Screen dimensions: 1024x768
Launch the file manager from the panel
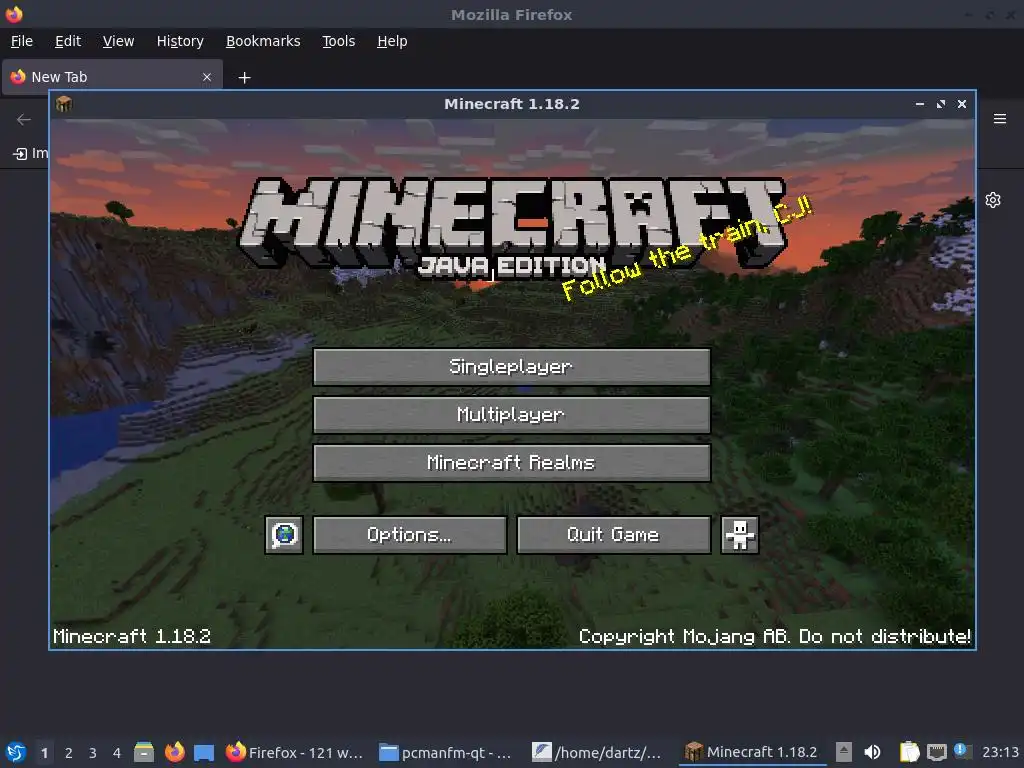click(144, 752)
